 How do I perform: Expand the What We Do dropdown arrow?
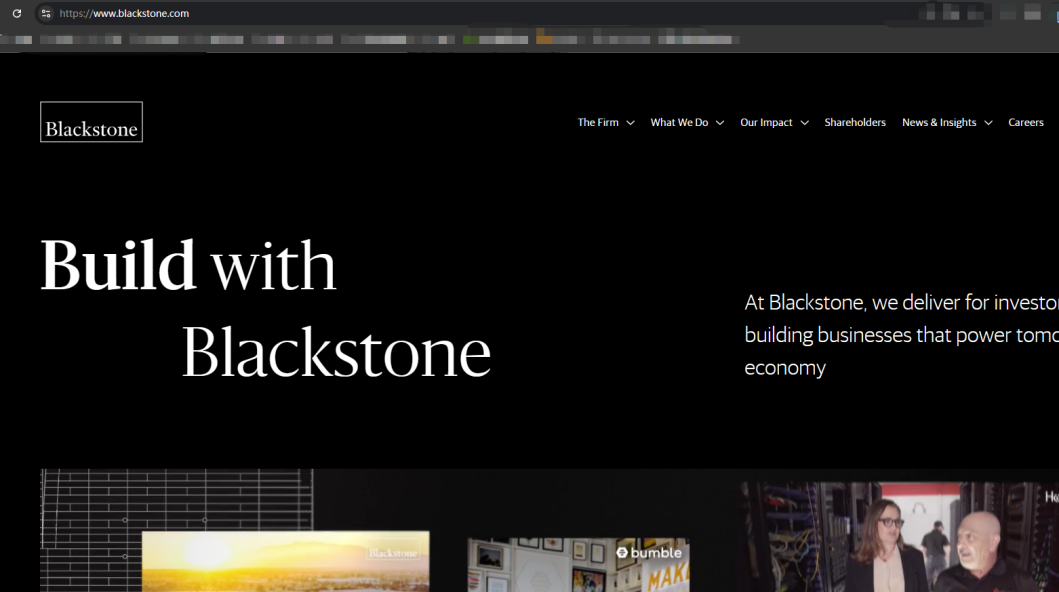719,123
